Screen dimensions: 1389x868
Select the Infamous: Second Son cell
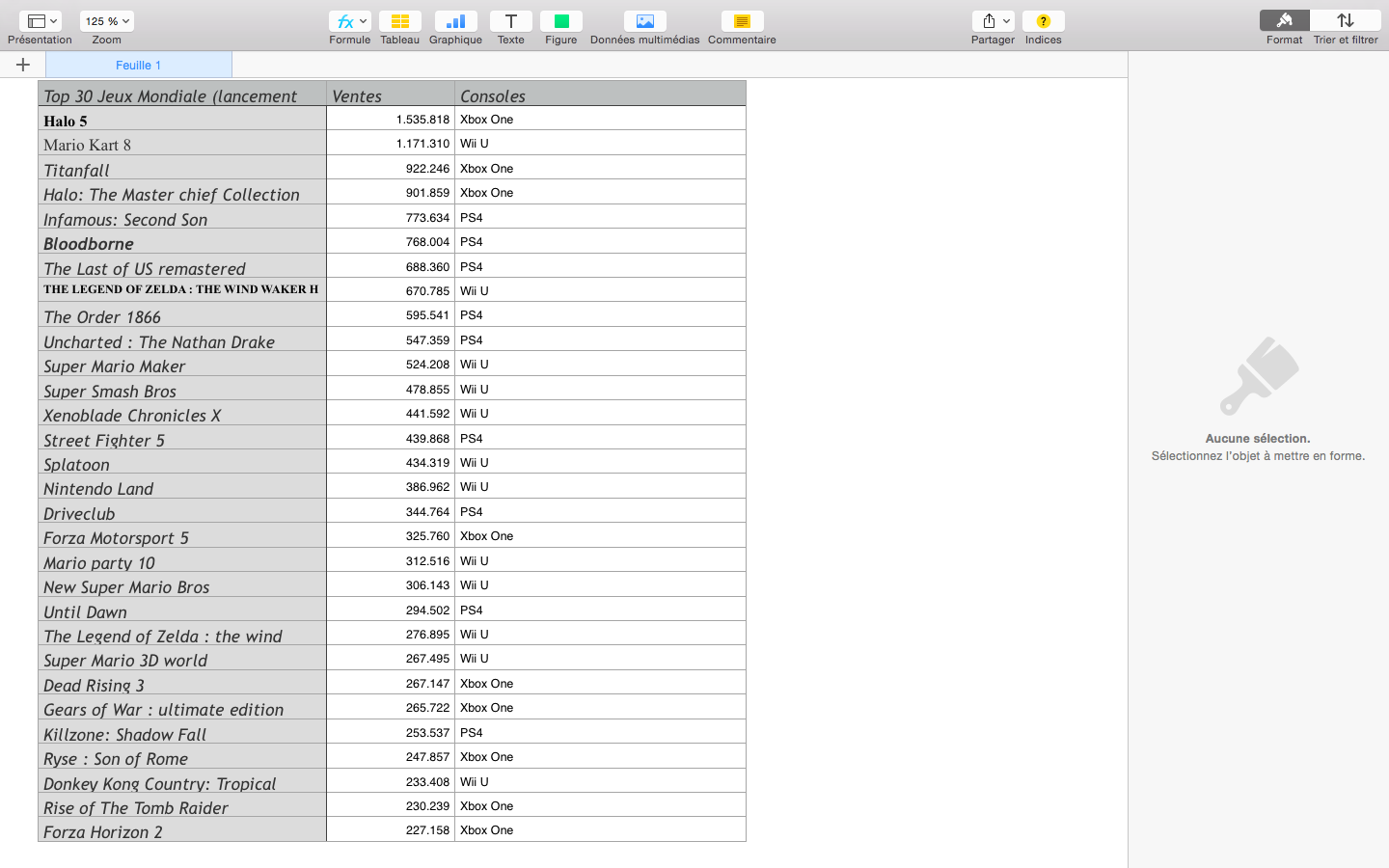(x=182, y=217)
